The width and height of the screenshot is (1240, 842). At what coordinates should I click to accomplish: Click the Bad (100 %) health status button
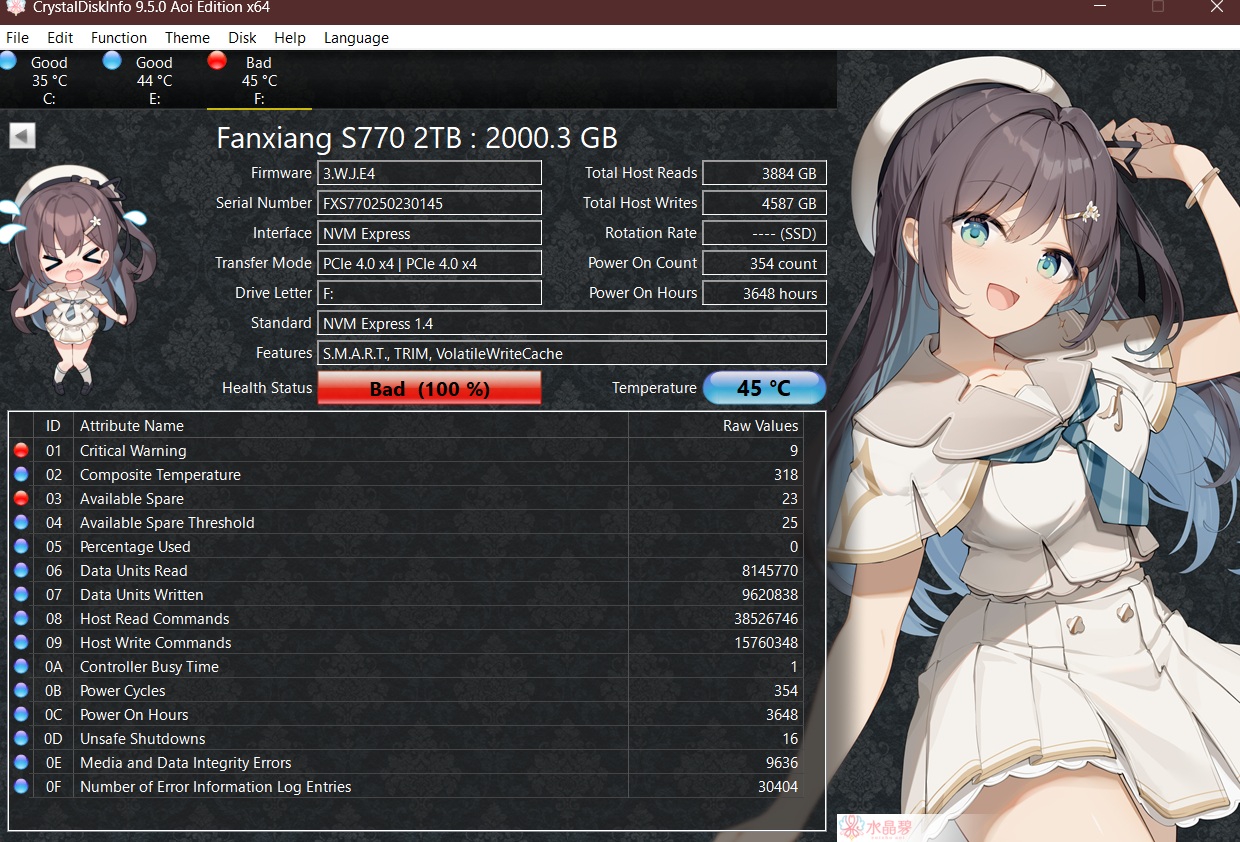tap(429, 388)
